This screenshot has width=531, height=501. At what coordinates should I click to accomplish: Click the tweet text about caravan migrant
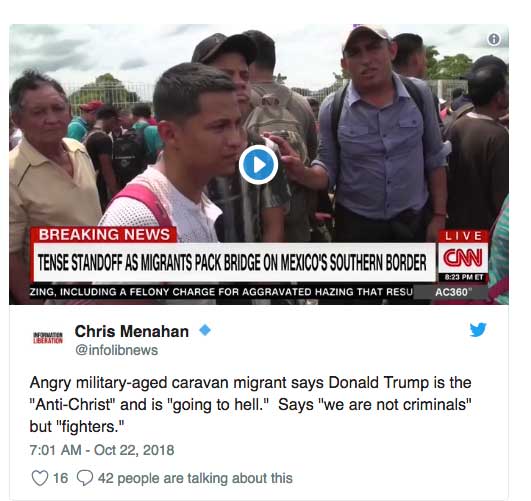(251, 404)
